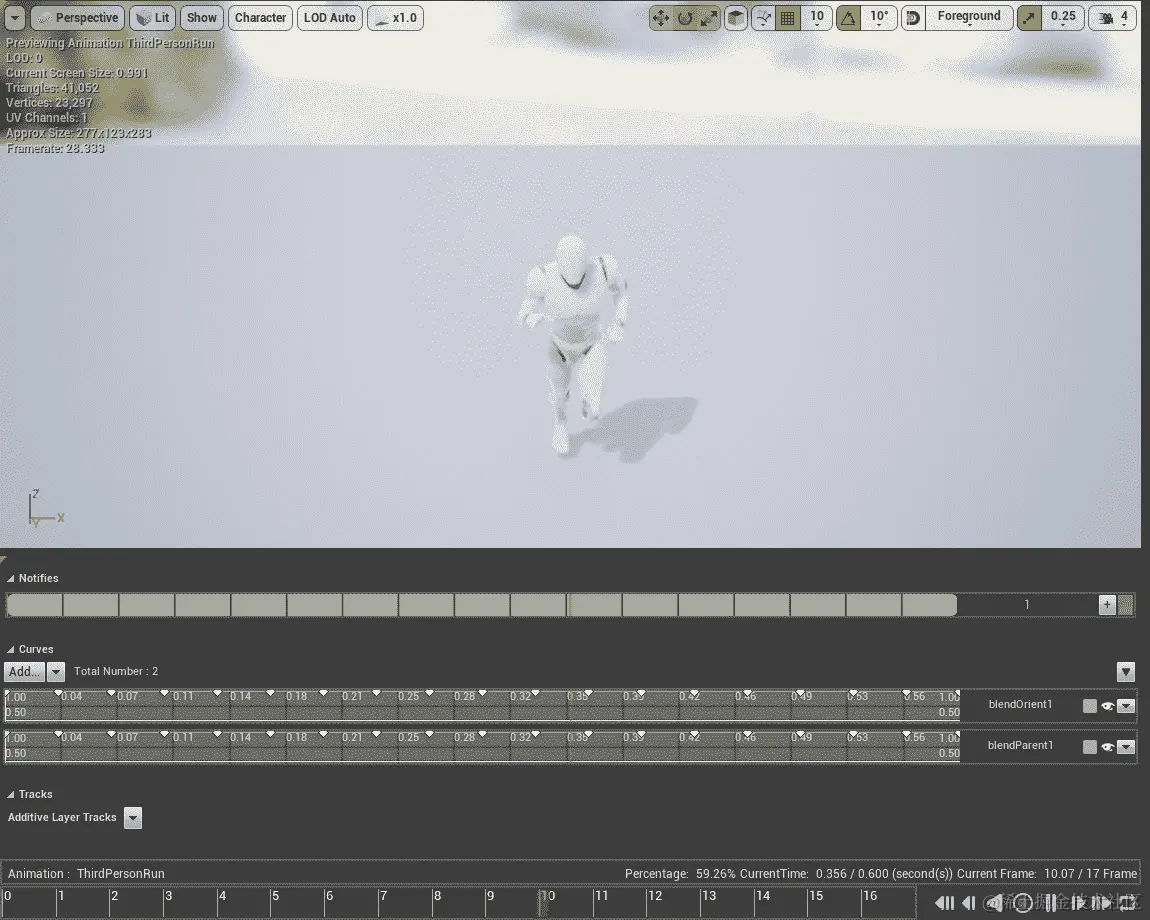Toggle blendOrient1 curve visibility eye
This screenshot has height=920, width=1150.
pos(1107,706)
